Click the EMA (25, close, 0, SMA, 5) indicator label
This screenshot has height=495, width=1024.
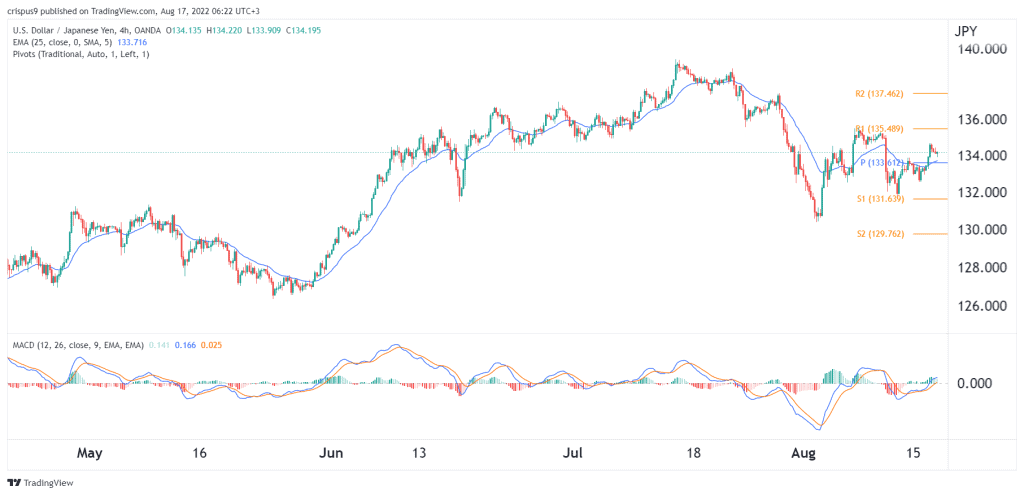click(61, 42)
